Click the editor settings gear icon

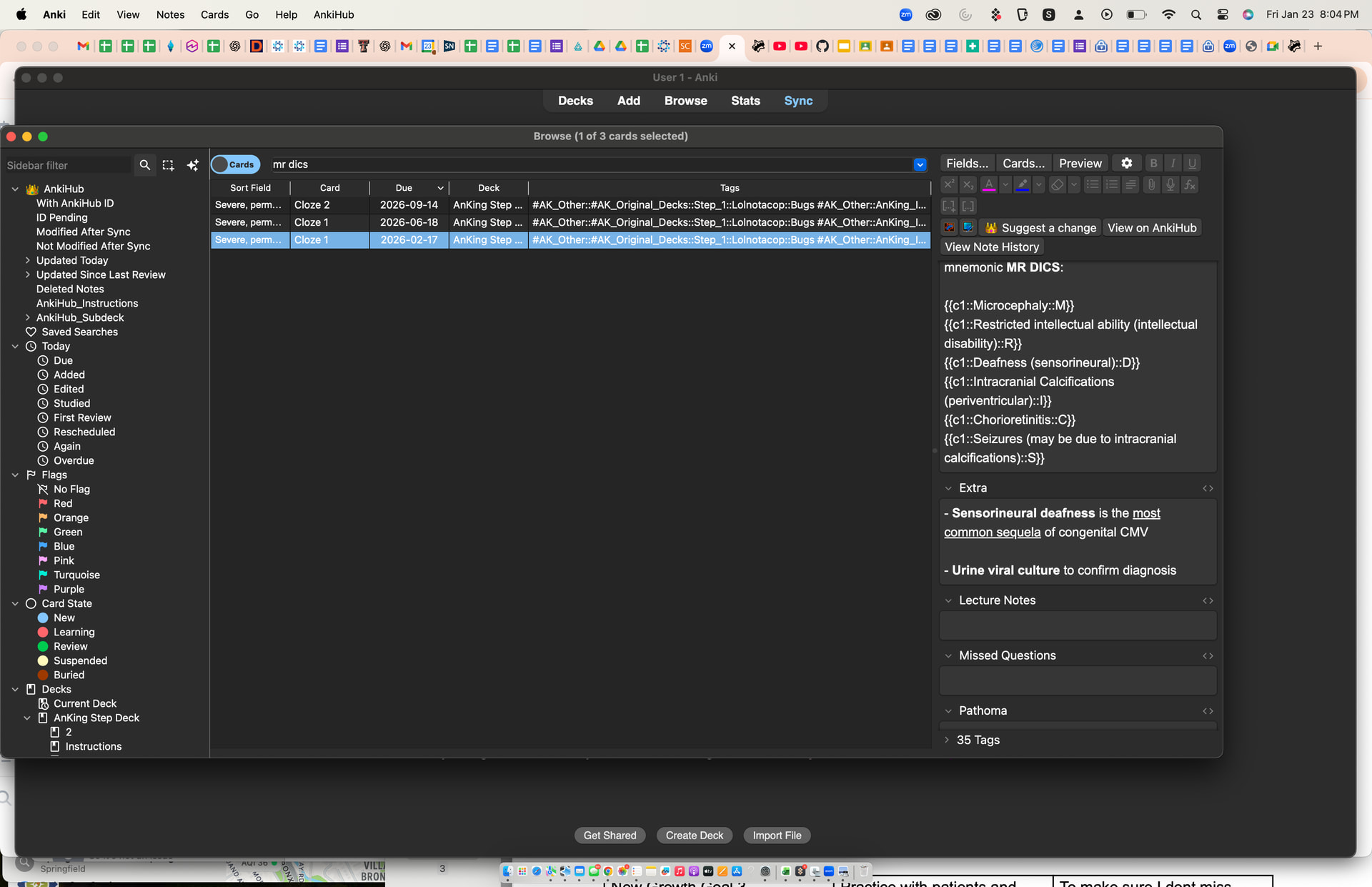pos(1126,164)
